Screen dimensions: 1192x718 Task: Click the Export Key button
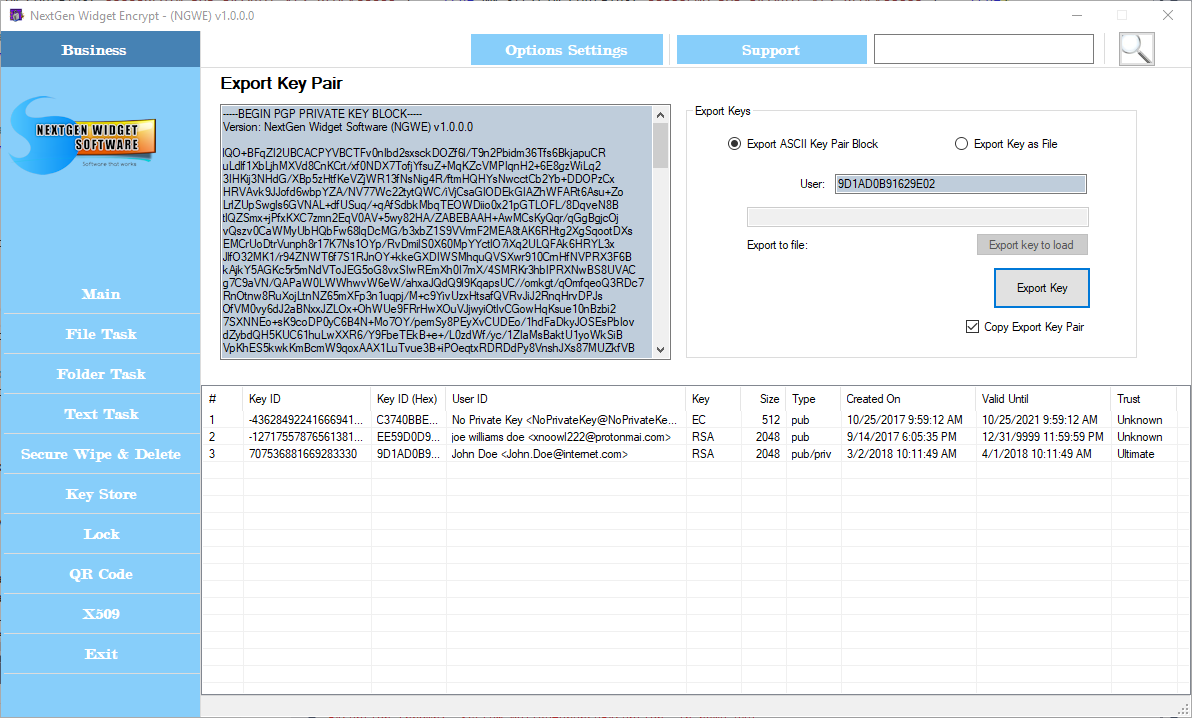coord(1041,288)
